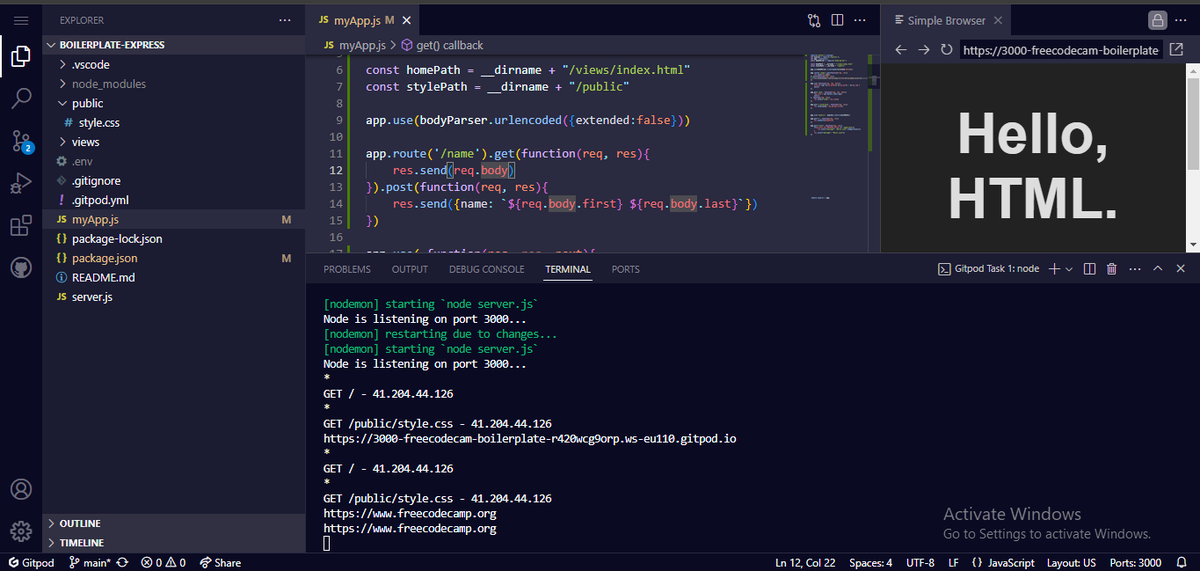The width and height of the screenshot is (1200, 571).
Task: Expand the TIMELINE section
Action: (x=173, y=542)
